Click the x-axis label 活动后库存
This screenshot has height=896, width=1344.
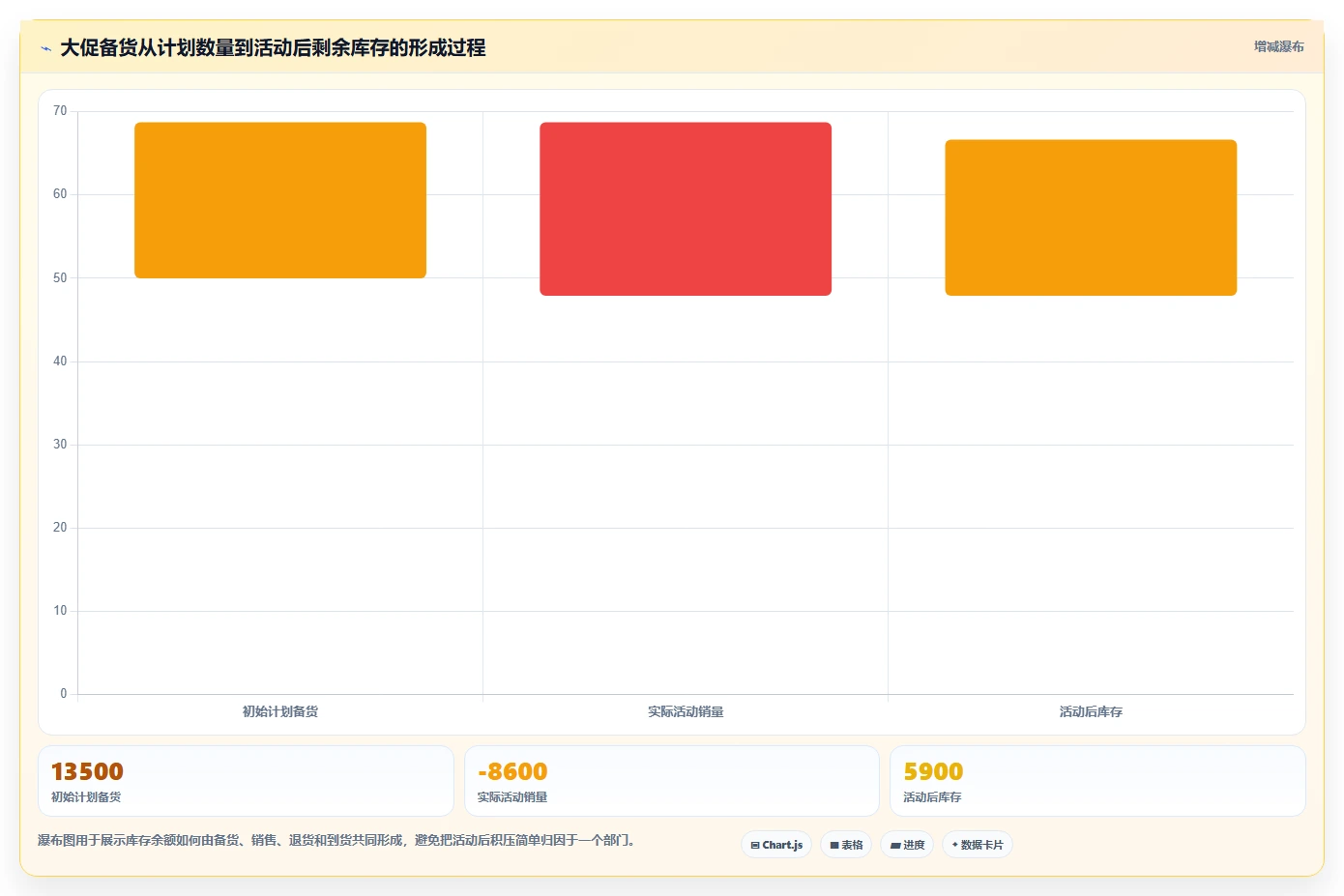click(1091, 711)
